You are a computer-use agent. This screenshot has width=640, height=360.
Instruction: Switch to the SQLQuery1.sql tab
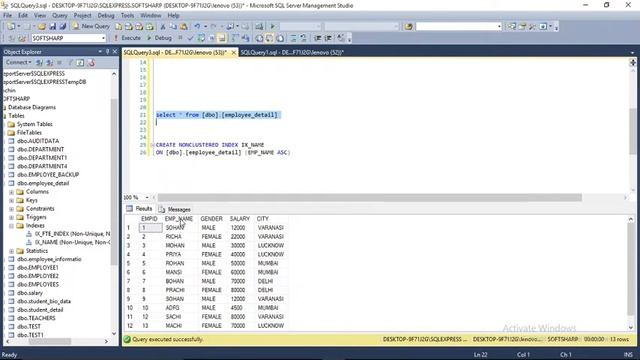point(292,52)
